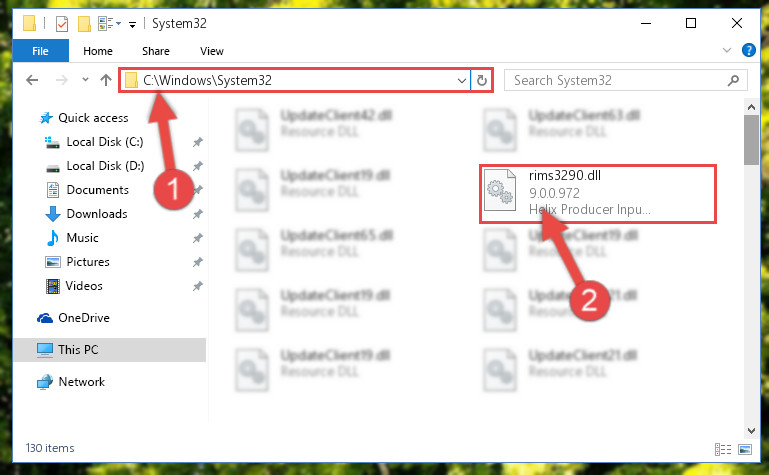This screenshot has height=475, width=769.
Task: Click the Up one level arrow
Action: click(105, 80)
